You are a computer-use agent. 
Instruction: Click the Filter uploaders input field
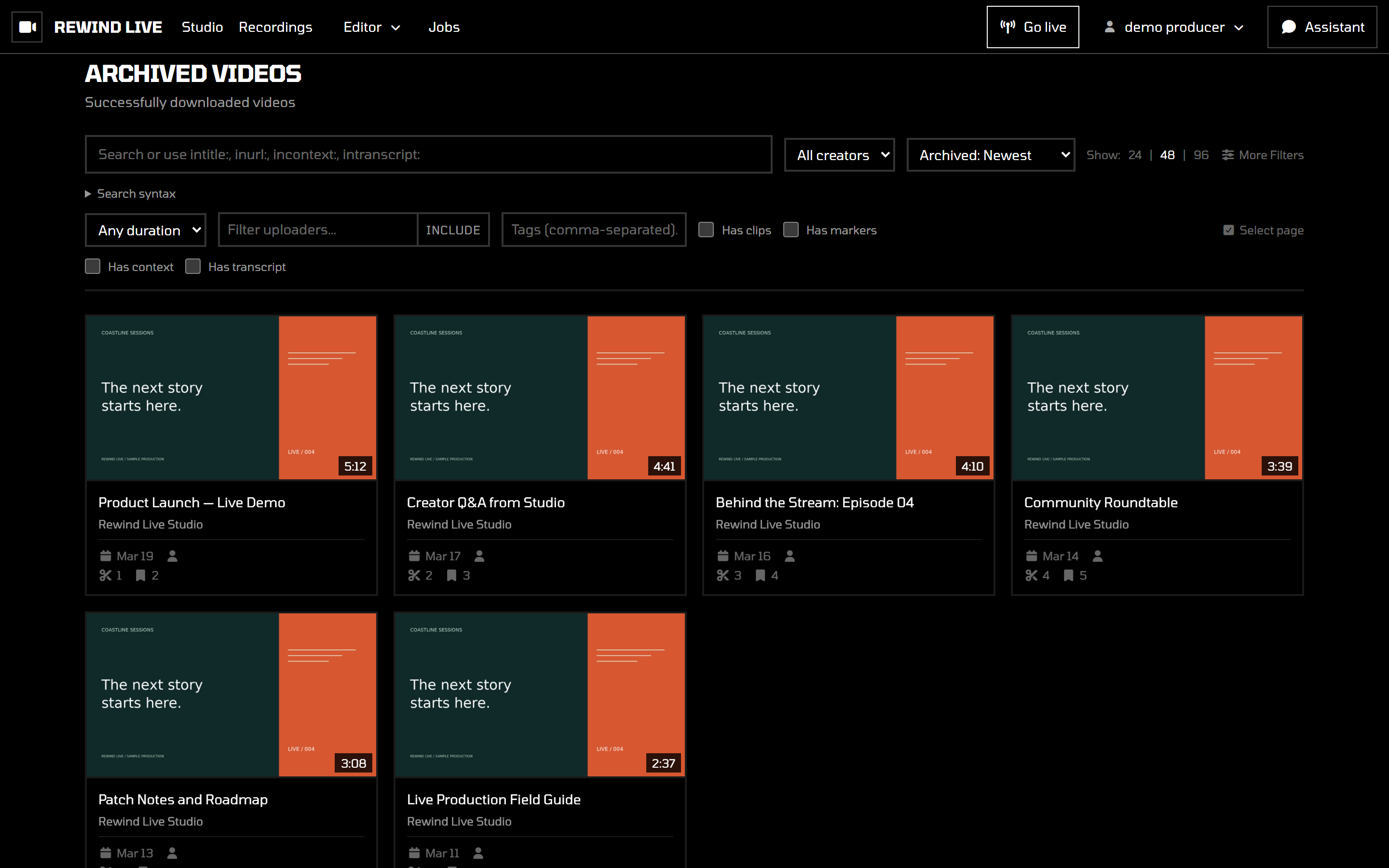318,230
